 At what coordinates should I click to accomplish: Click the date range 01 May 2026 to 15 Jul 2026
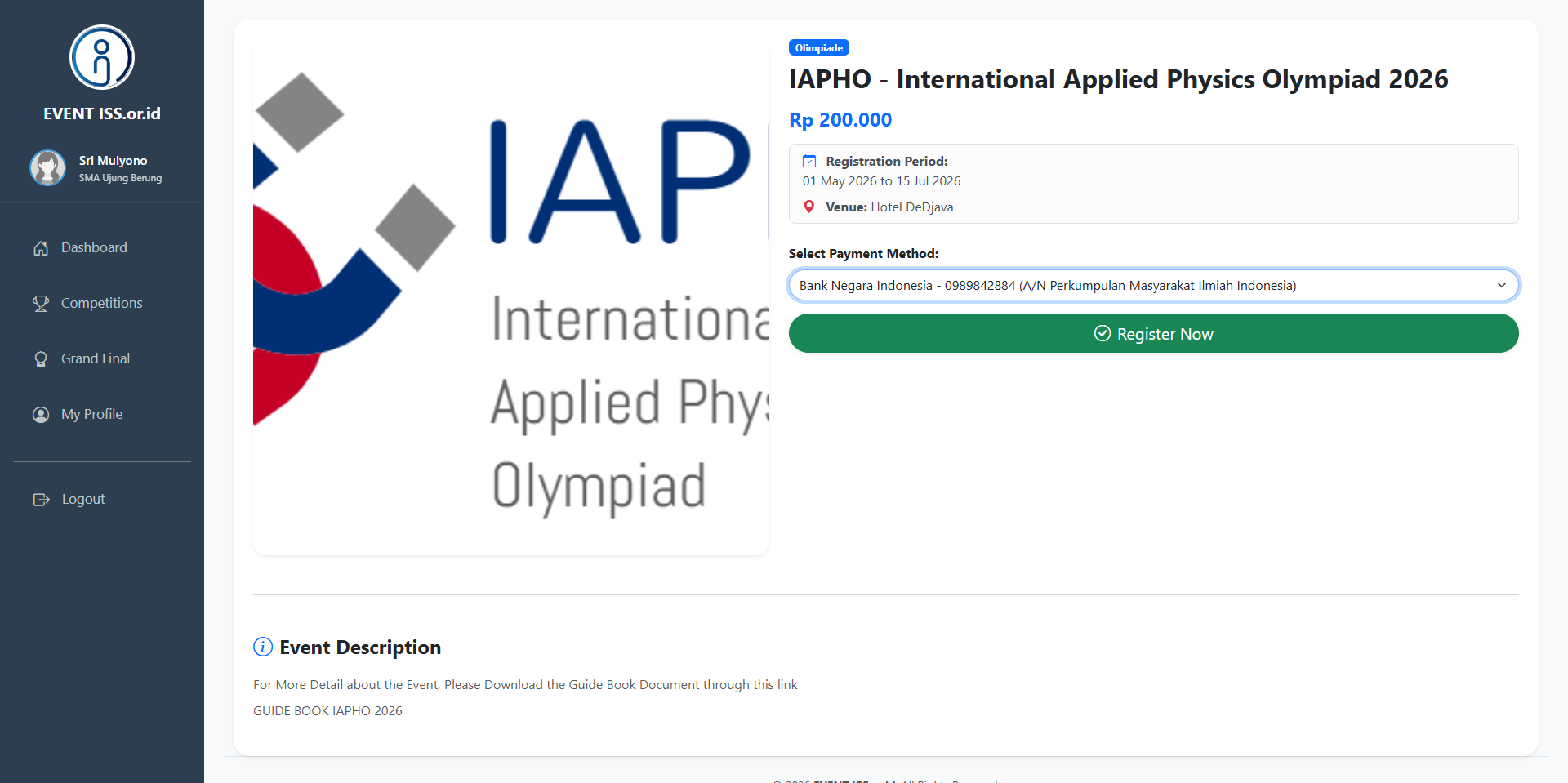coord(881,180)
